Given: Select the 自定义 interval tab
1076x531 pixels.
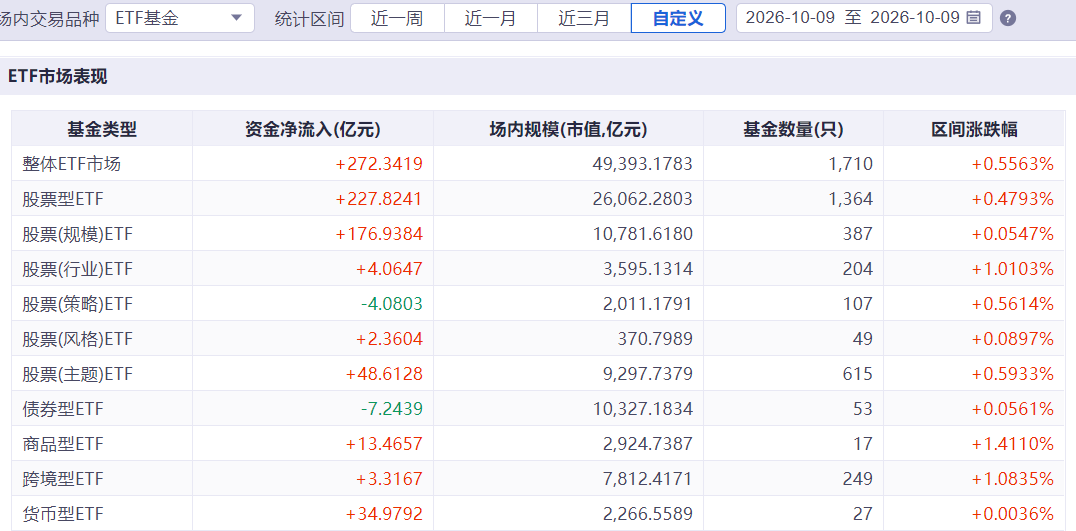Looking at the screenshot, I should tap(678, 18).
